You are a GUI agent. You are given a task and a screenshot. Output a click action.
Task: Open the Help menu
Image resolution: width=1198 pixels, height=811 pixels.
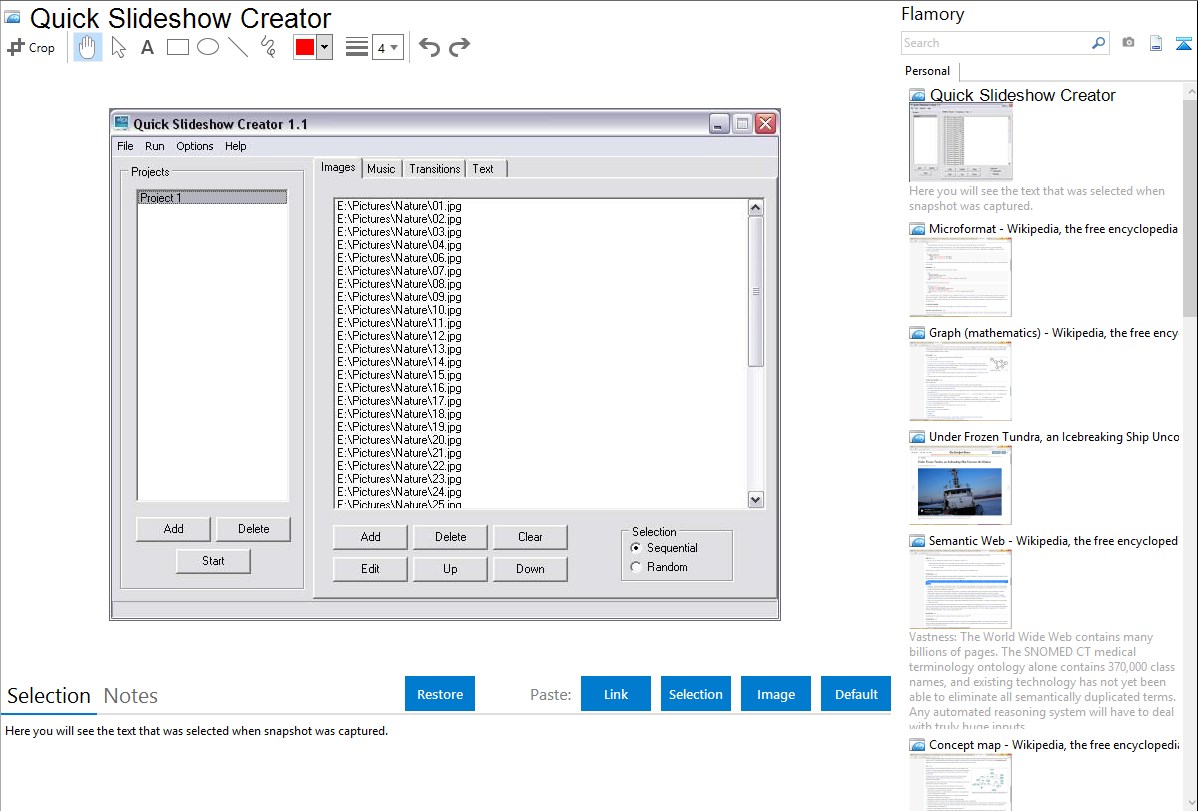click(235, 146)
